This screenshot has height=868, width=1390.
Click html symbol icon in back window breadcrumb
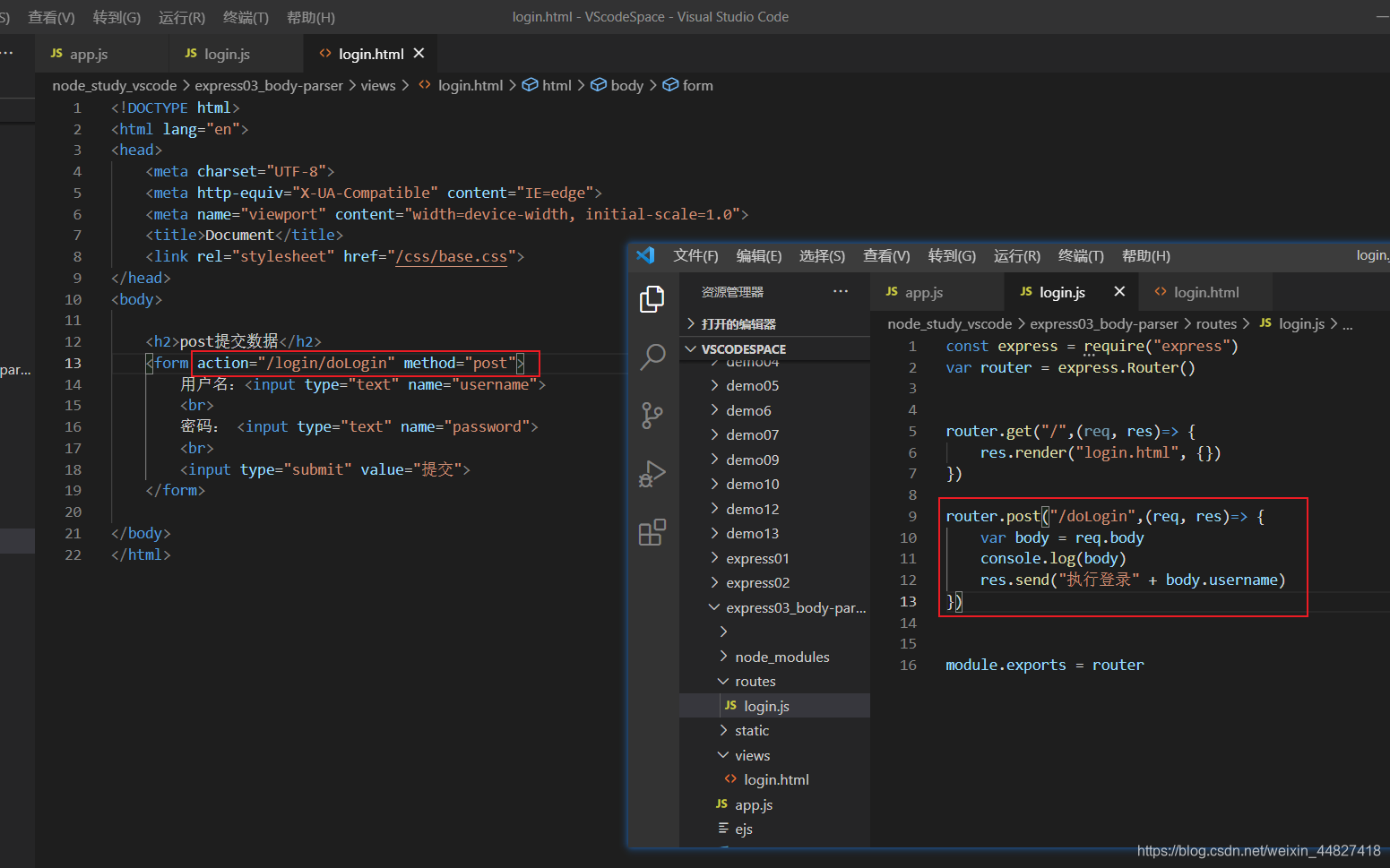tap(530, 85)
